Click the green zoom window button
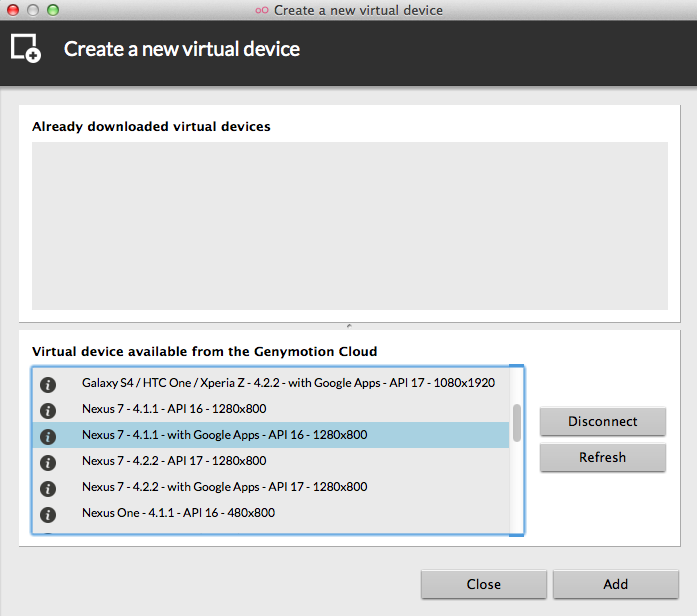This screenshot has height=616, width=697. pos(53,10)
